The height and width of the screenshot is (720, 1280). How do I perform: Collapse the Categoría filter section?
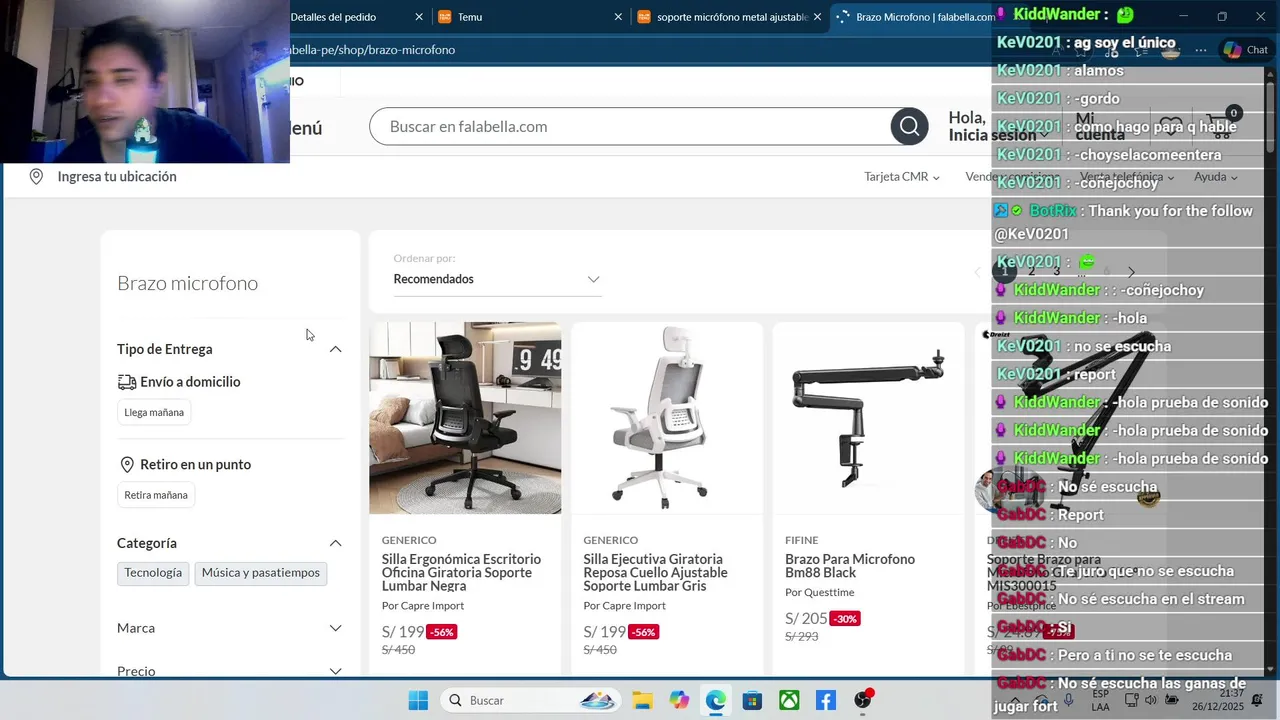[x=336, y=543]
